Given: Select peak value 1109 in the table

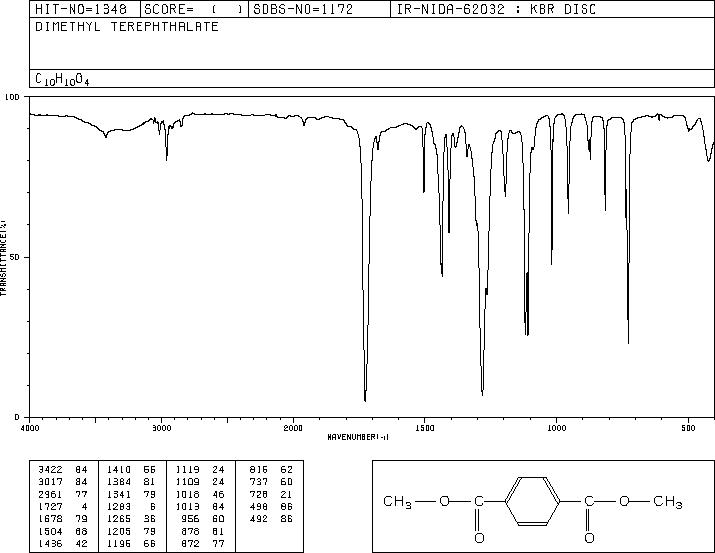Looking at the screenshot, I should [188, 482].
